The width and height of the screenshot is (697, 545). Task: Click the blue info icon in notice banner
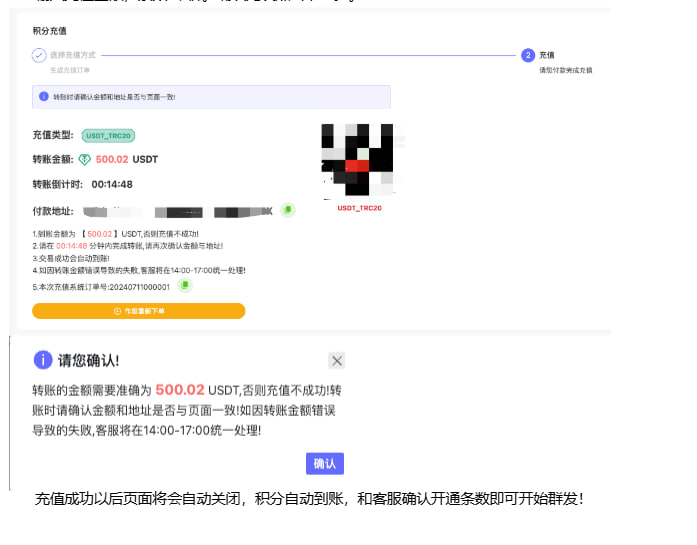pyautogui.click(x=44, y=96)
